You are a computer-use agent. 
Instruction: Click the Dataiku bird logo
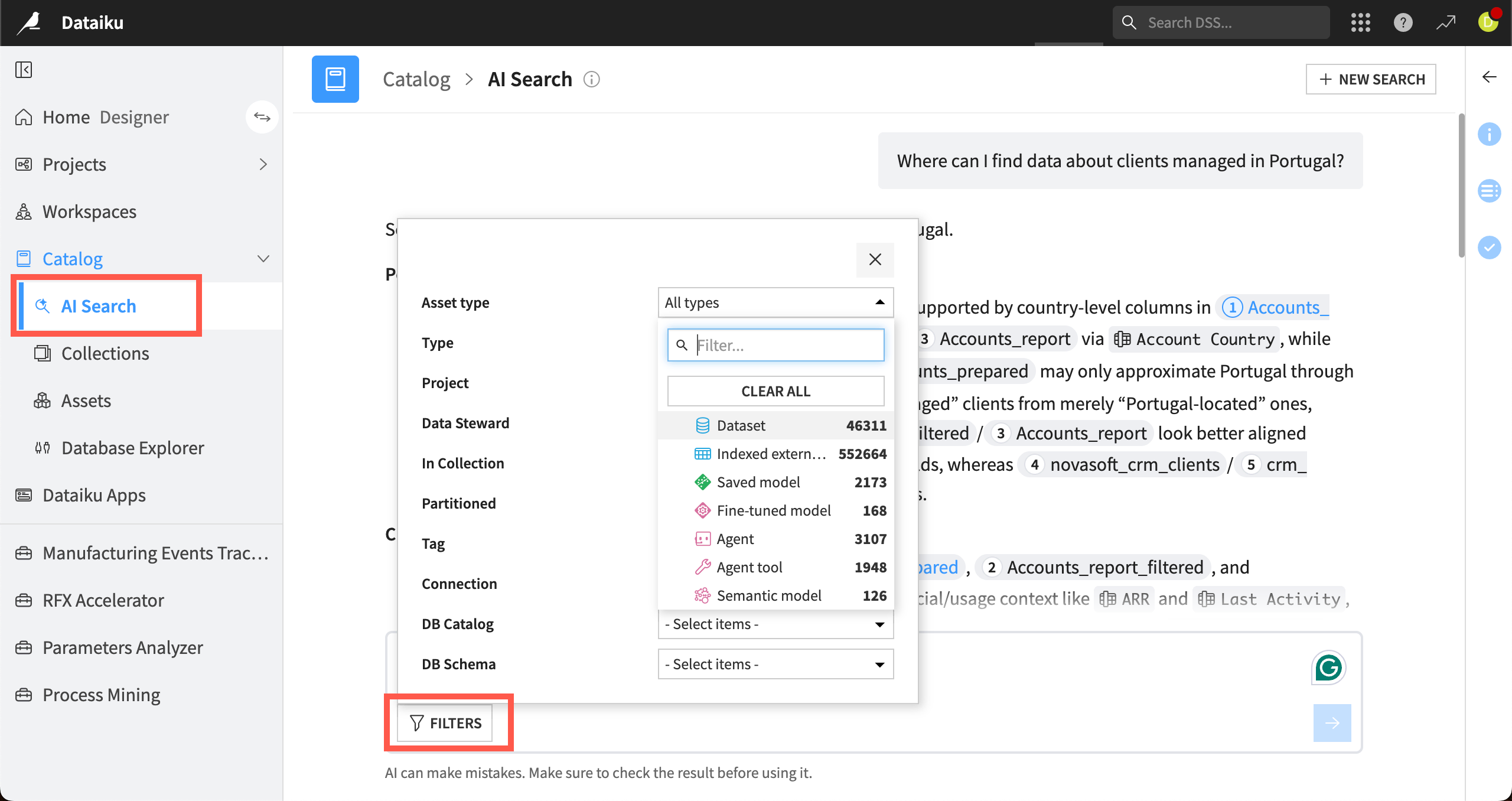coord(29,22)
